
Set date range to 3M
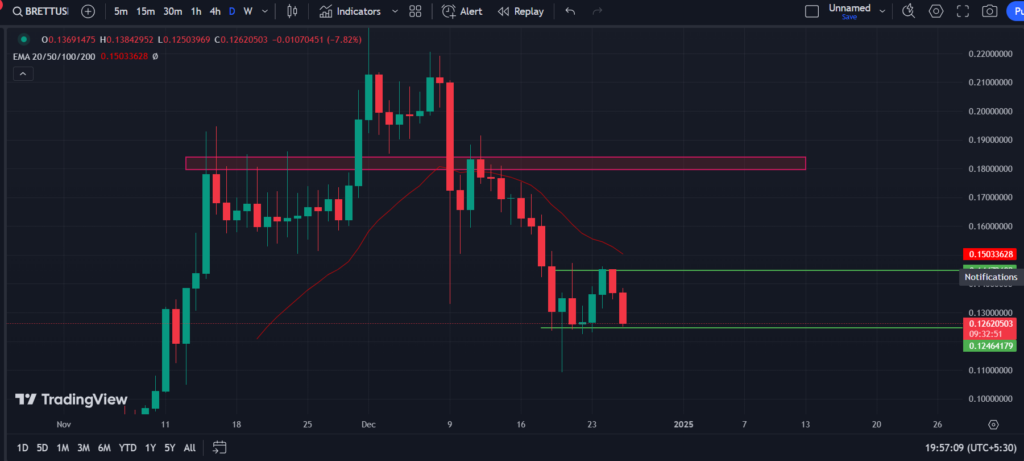pyautogui.click(x=84, y=448)
